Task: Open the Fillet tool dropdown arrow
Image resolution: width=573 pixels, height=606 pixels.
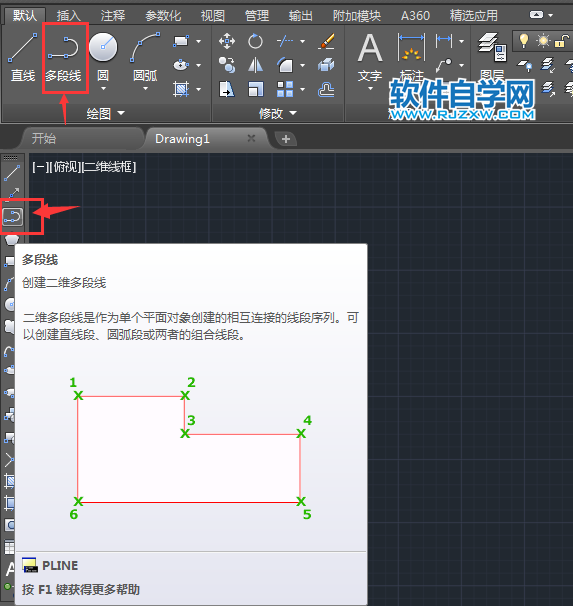Action: 303,65
